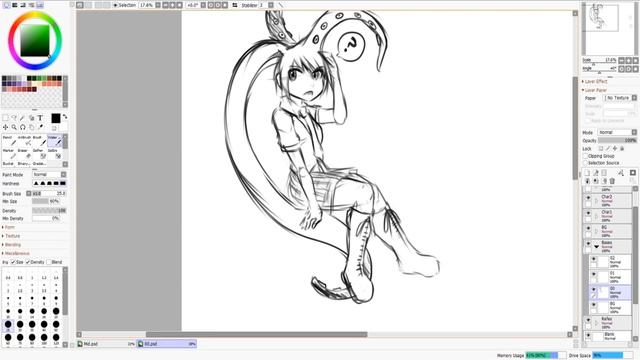Expand the Form brush settings section
640x360 pixels.
pos(9,227)
